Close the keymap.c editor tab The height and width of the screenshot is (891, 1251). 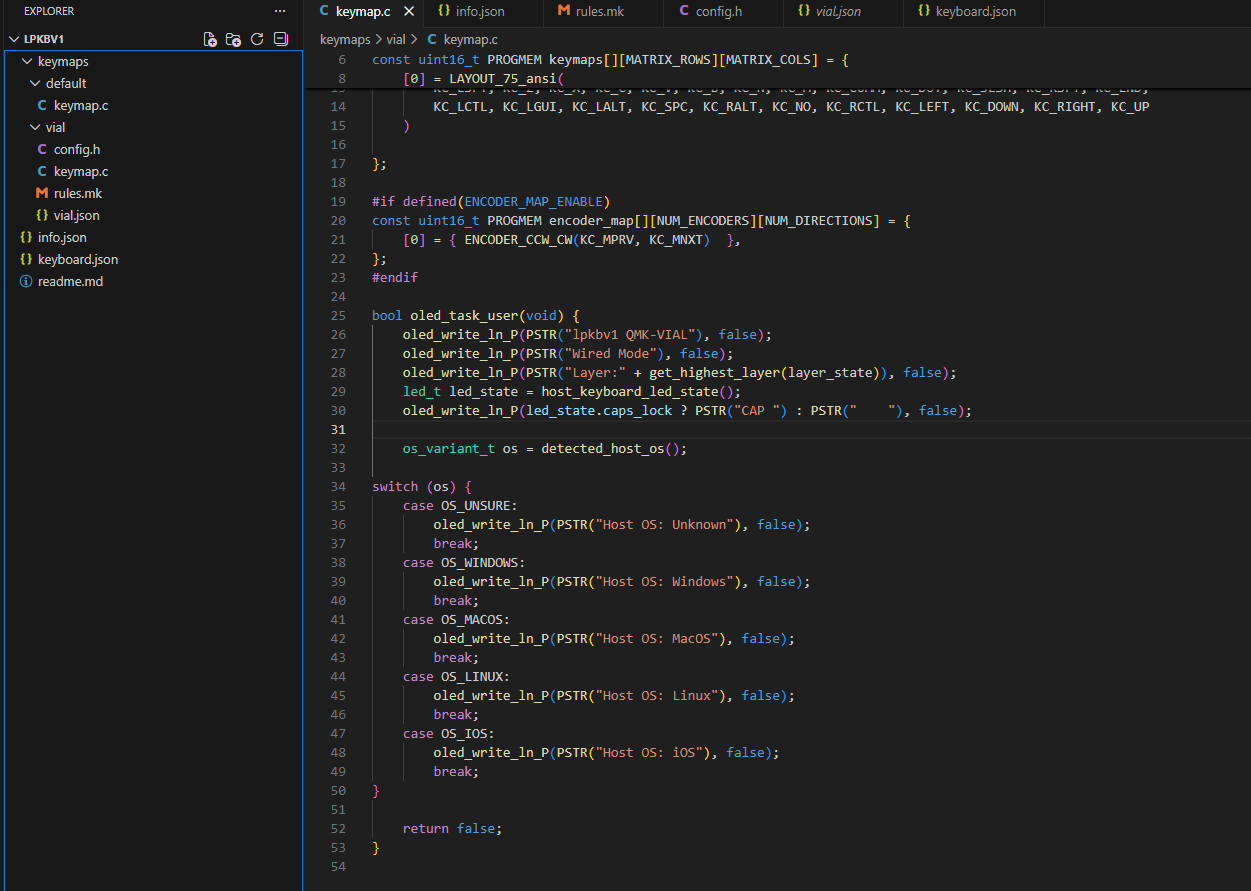[x=409, y=12]
